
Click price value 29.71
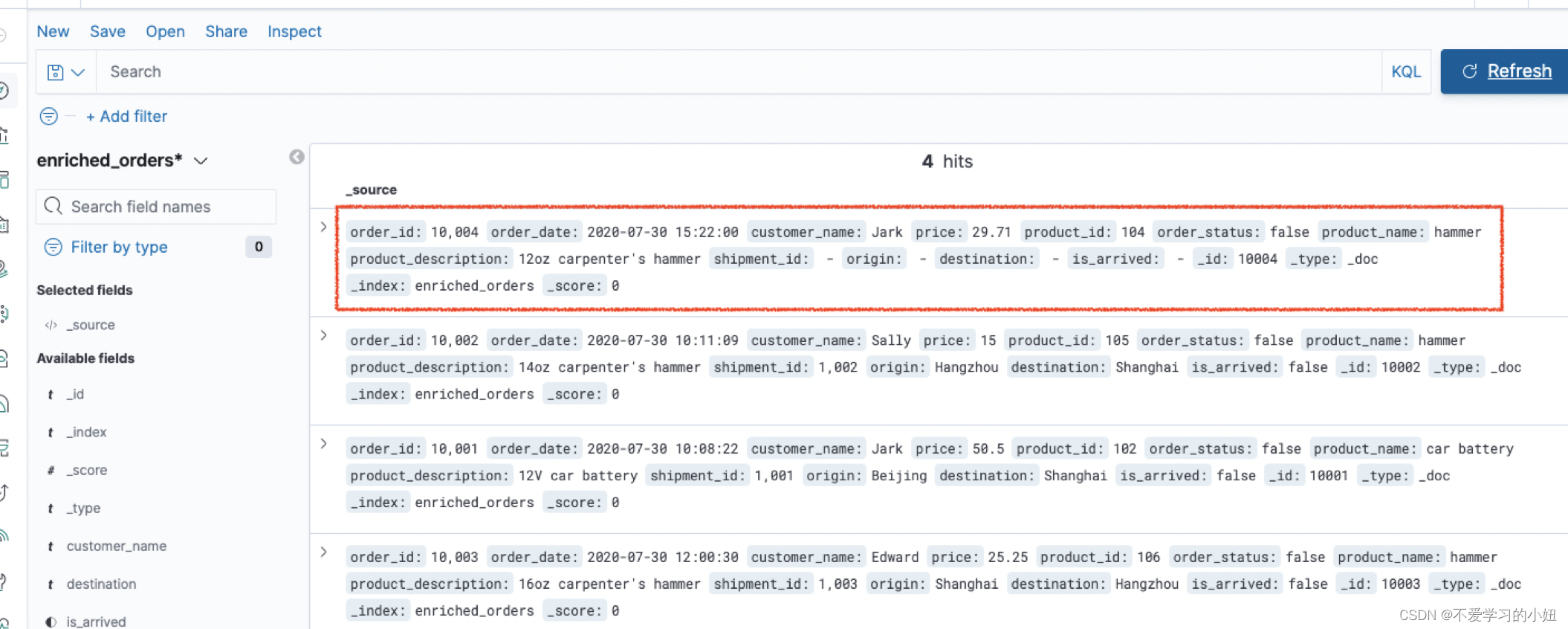(x=991, y=232)
